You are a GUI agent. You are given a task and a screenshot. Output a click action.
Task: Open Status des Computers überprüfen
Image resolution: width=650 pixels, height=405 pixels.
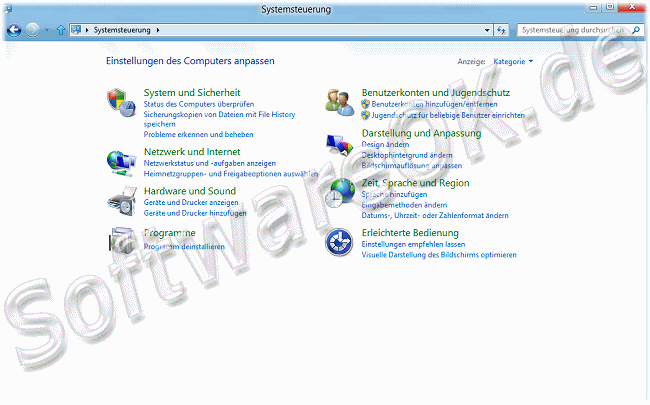199,104
